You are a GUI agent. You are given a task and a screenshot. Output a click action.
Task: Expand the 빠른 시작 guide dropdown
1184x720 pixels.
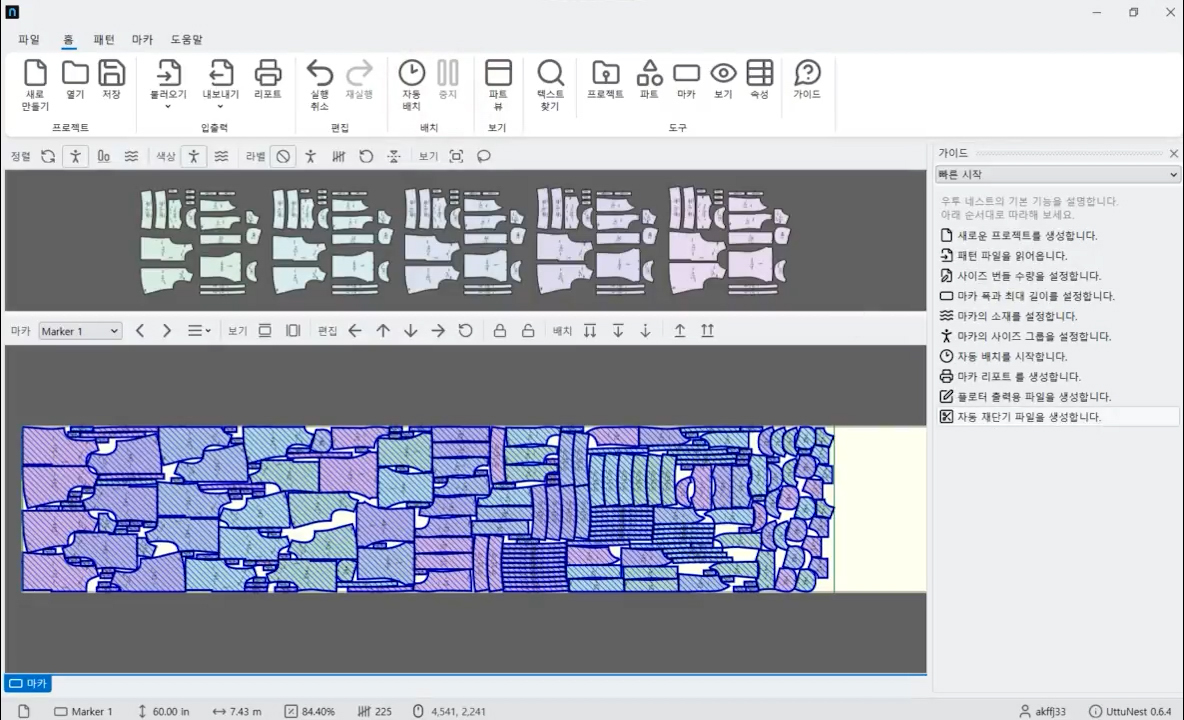tap(1057, 175)
